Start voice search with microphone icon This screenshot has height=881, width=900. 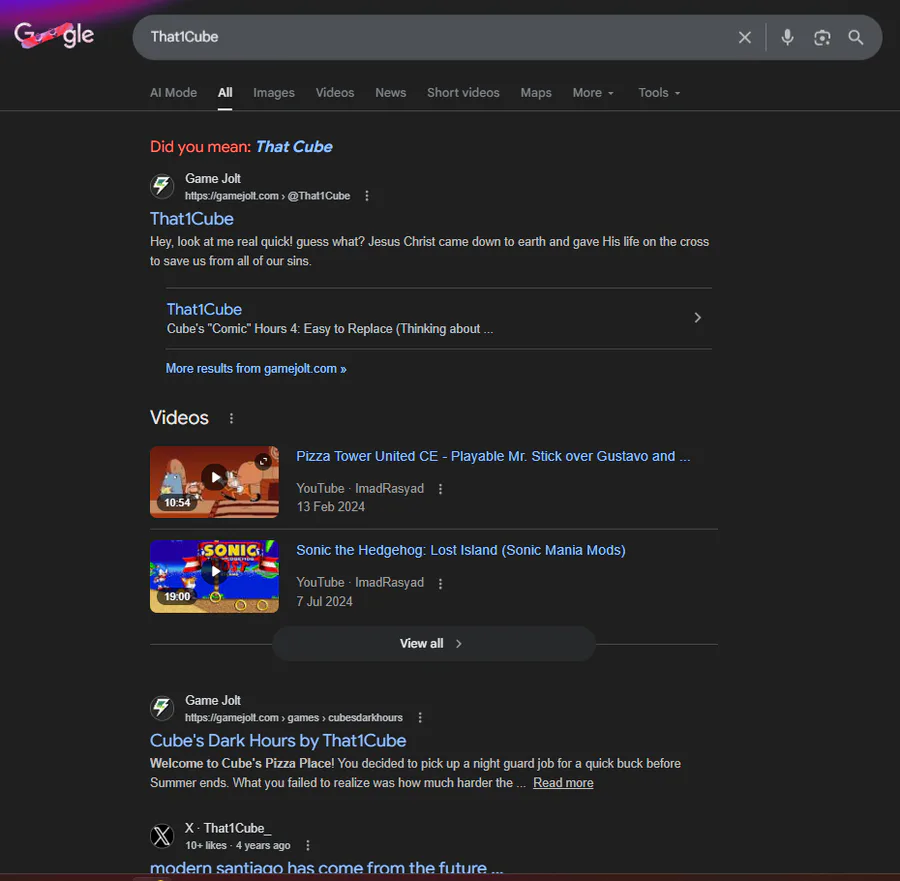[x=787, y=37]
